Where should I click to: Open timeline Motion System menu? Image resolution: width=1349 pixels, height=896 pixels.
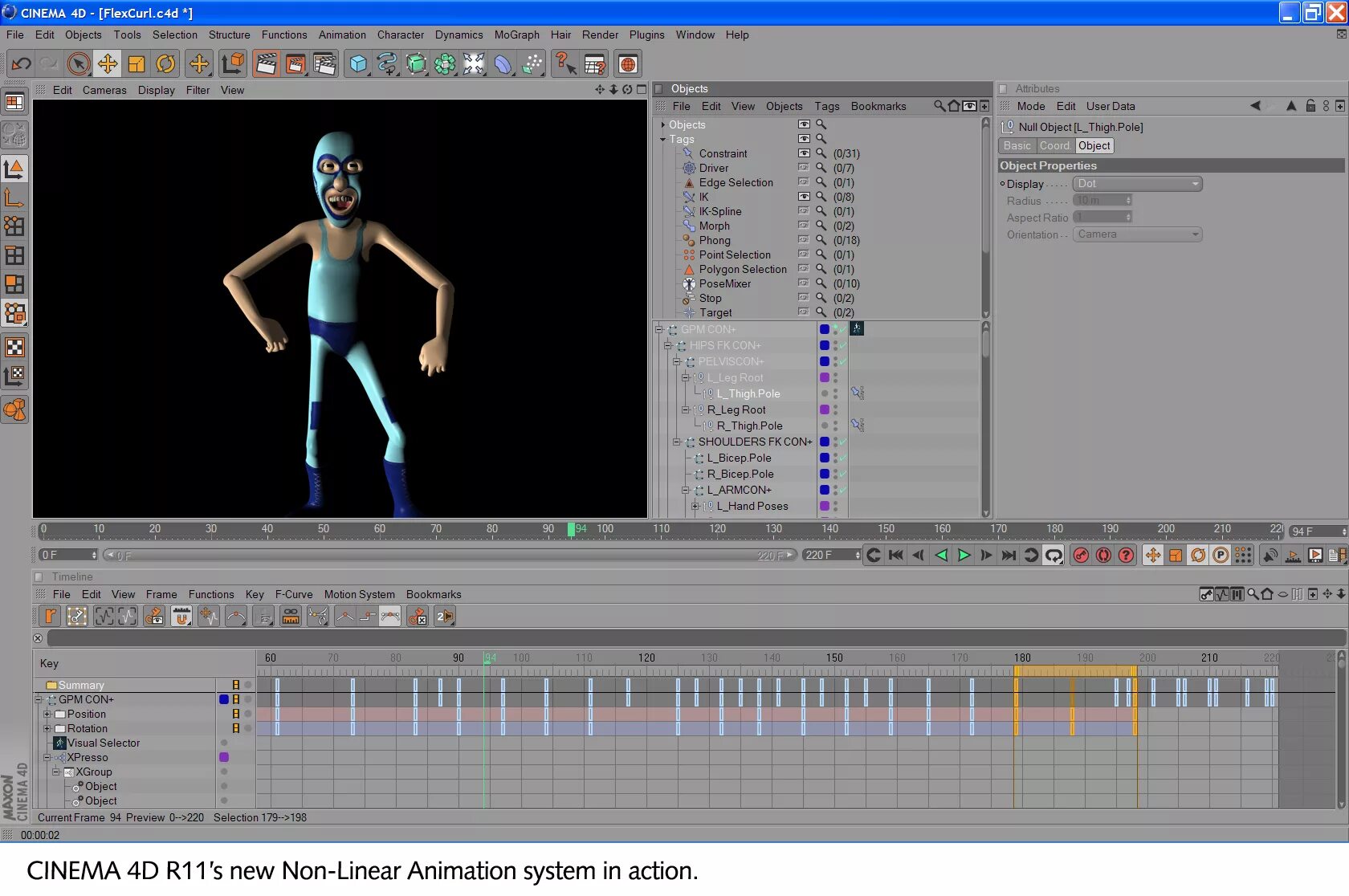[359, 594]
